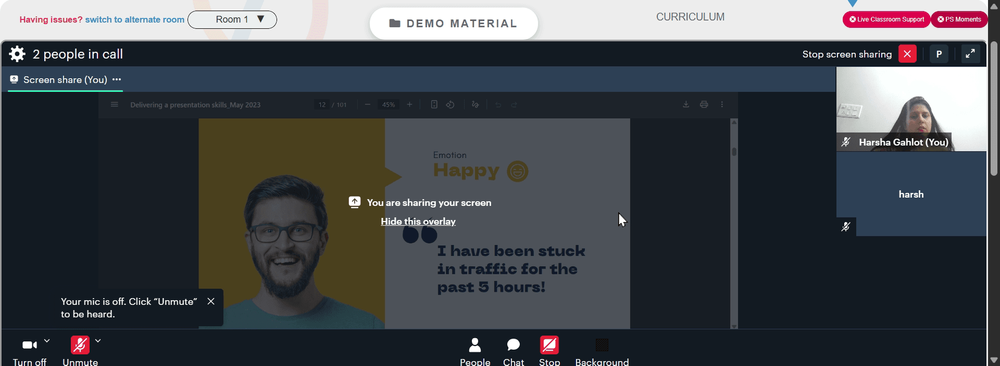Open Background effects
The image size is (1000, 366).
click(x=602, y=352)
